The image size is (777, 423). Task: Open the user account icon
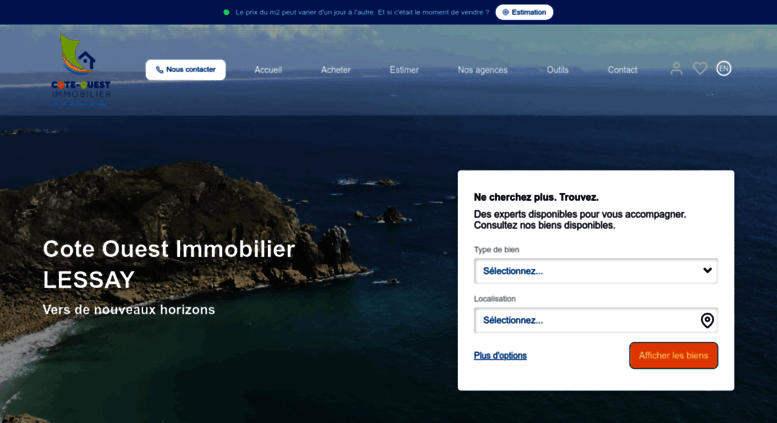tap(676, 68)
